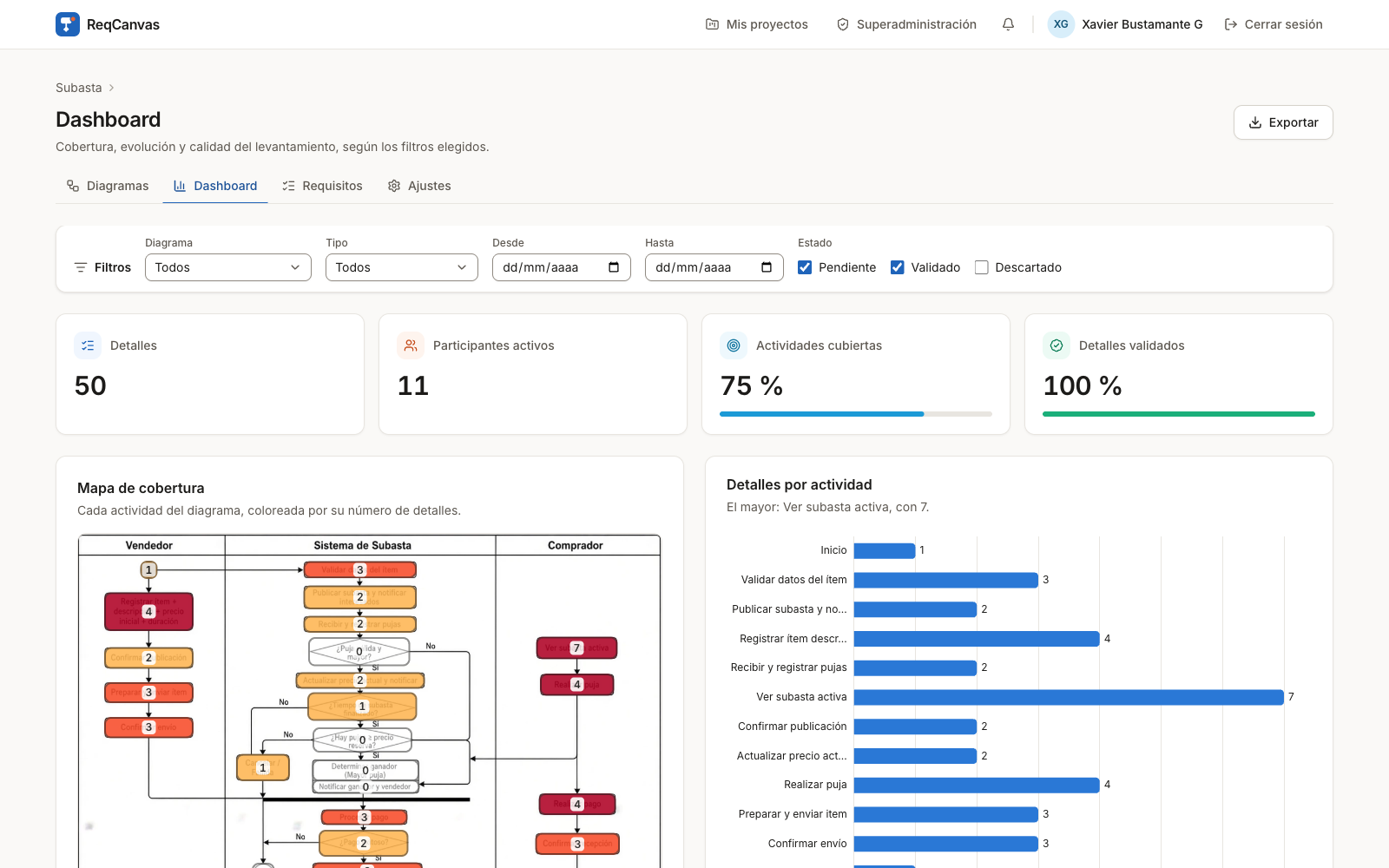Click the Mis proyectos folder icon
This screenshot has width=1389, height=868.
[712, 24]
